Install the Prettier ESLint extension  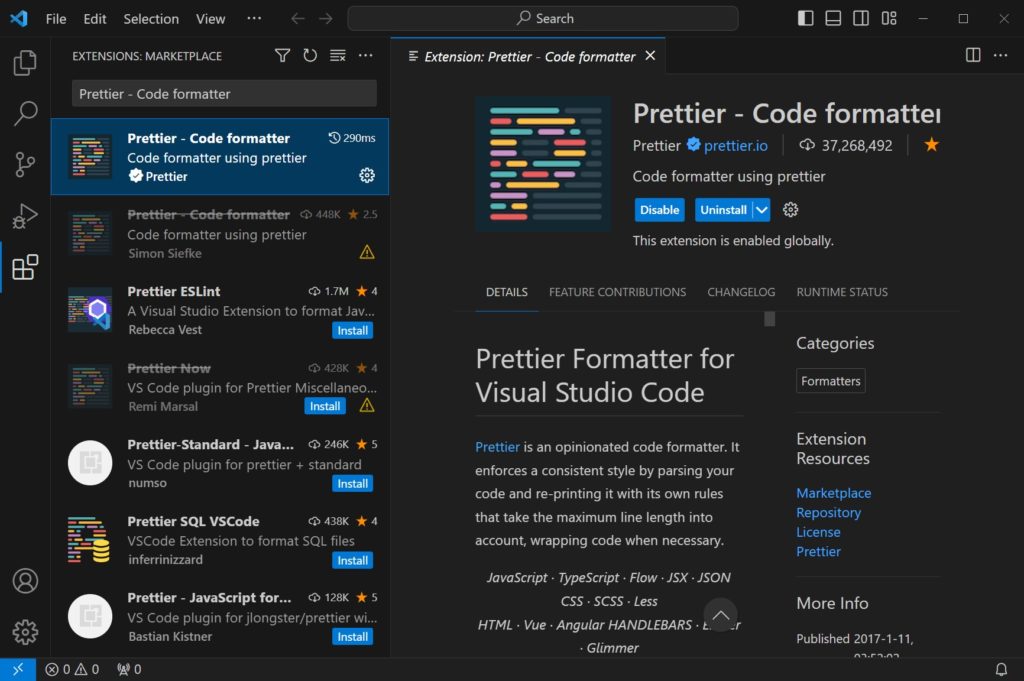352,330
